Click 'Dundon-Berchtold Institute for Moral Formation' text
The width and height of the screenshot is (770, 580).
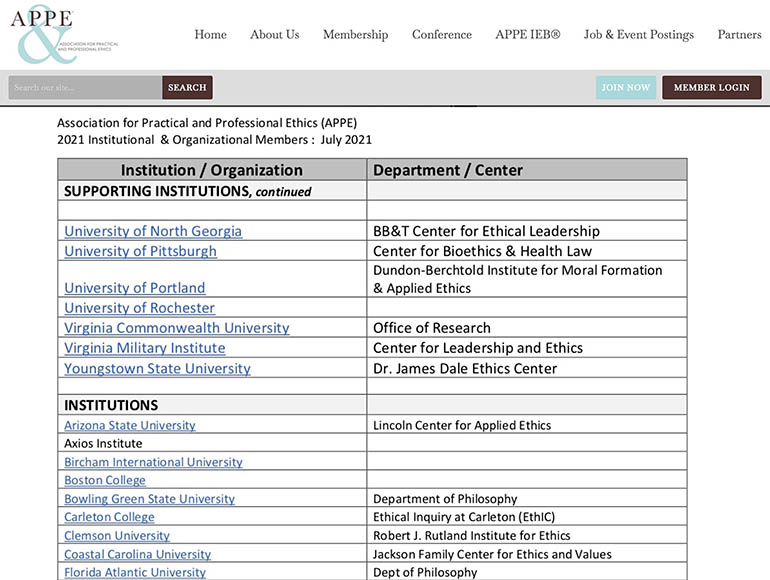click(x=518, y=270)
